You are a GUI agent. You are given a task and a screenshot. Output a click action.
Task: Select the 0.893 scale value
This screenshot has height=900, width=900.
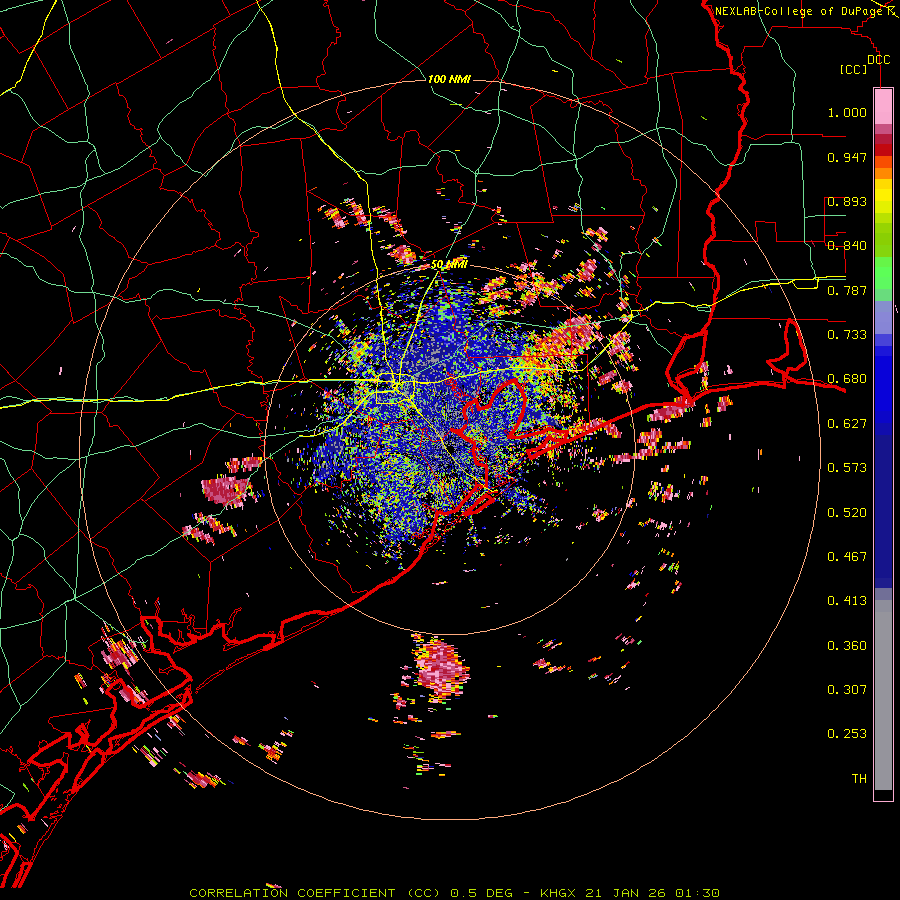pyautogui.click(x=847, y=201)
